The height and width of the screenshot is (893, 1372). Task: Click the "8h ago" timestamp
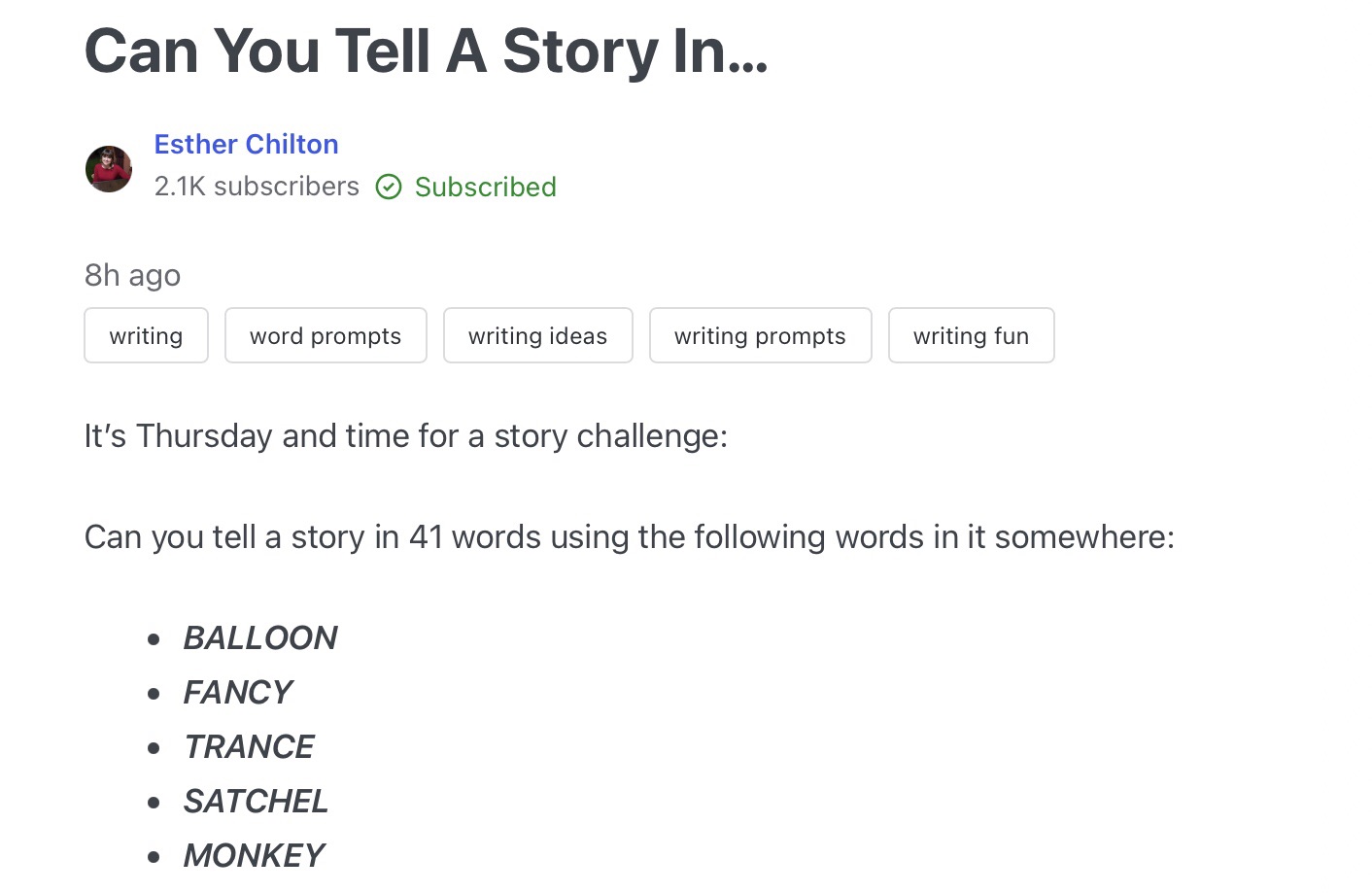pyautogui.click(x=132, y=275)
